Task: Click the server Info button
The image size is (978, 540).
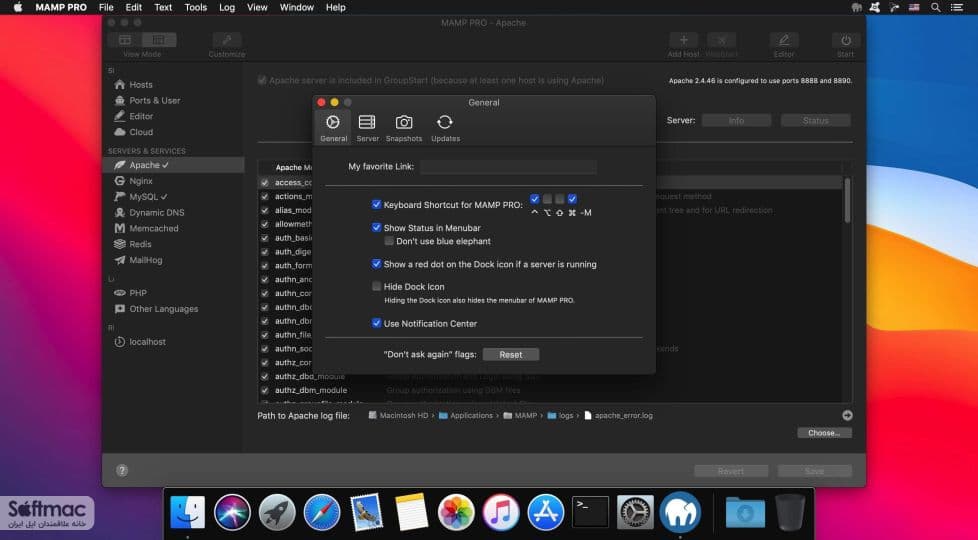Action: click(x=736, y=120)
